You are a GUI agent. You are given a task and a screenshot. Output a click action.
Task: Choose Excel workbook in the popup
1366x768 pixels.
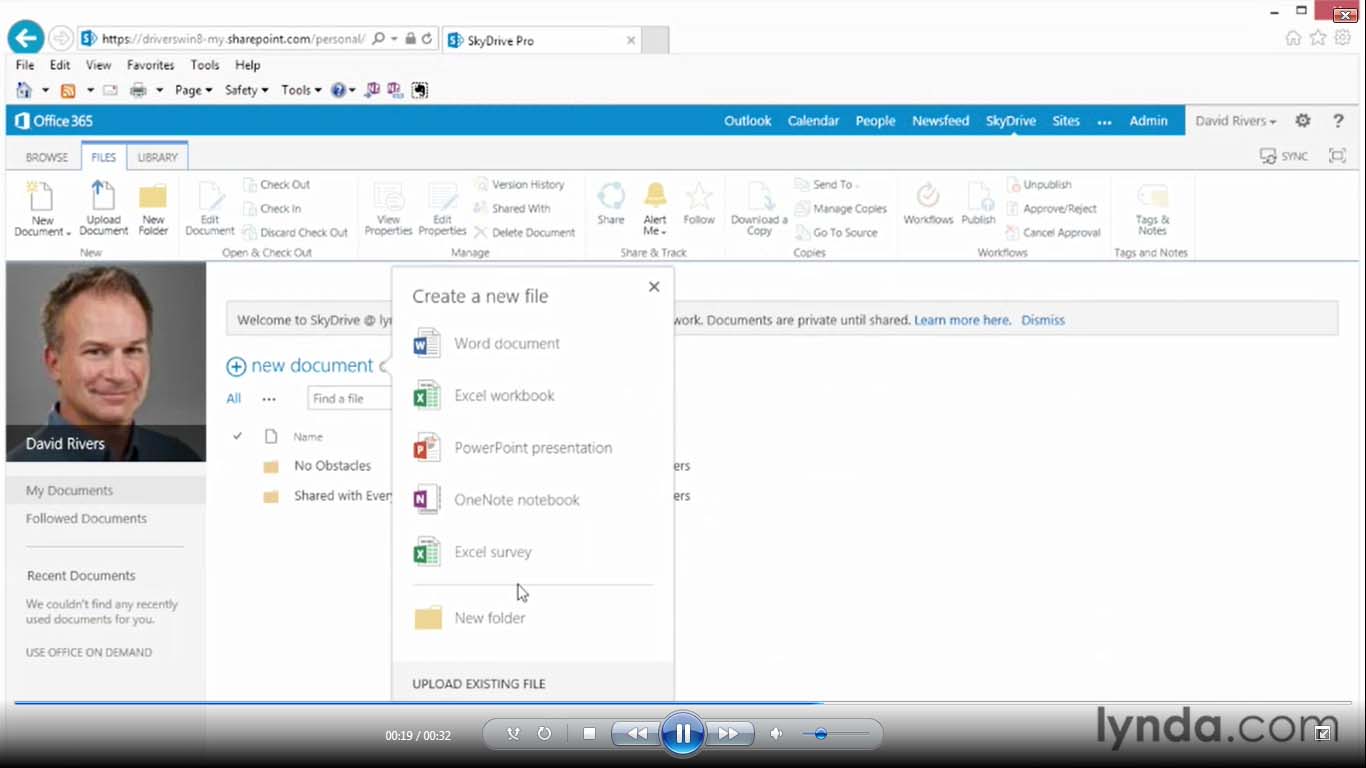click(x=484, y=395)
